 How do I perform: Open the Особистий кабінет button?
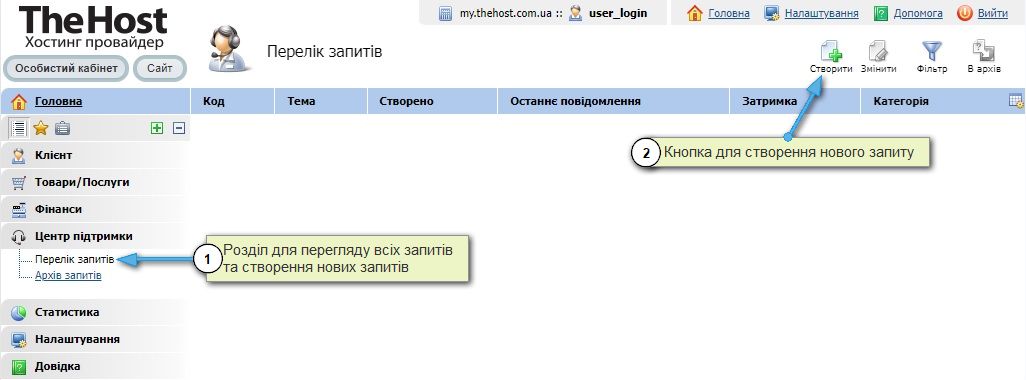66,68
